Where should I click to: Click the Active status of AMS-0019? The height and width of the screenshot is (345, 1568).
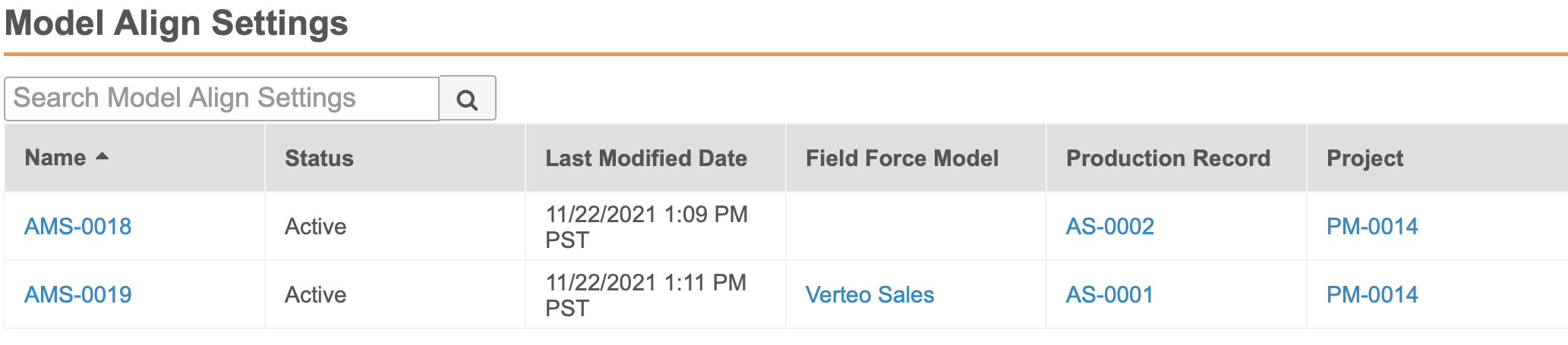coord(315,294)
